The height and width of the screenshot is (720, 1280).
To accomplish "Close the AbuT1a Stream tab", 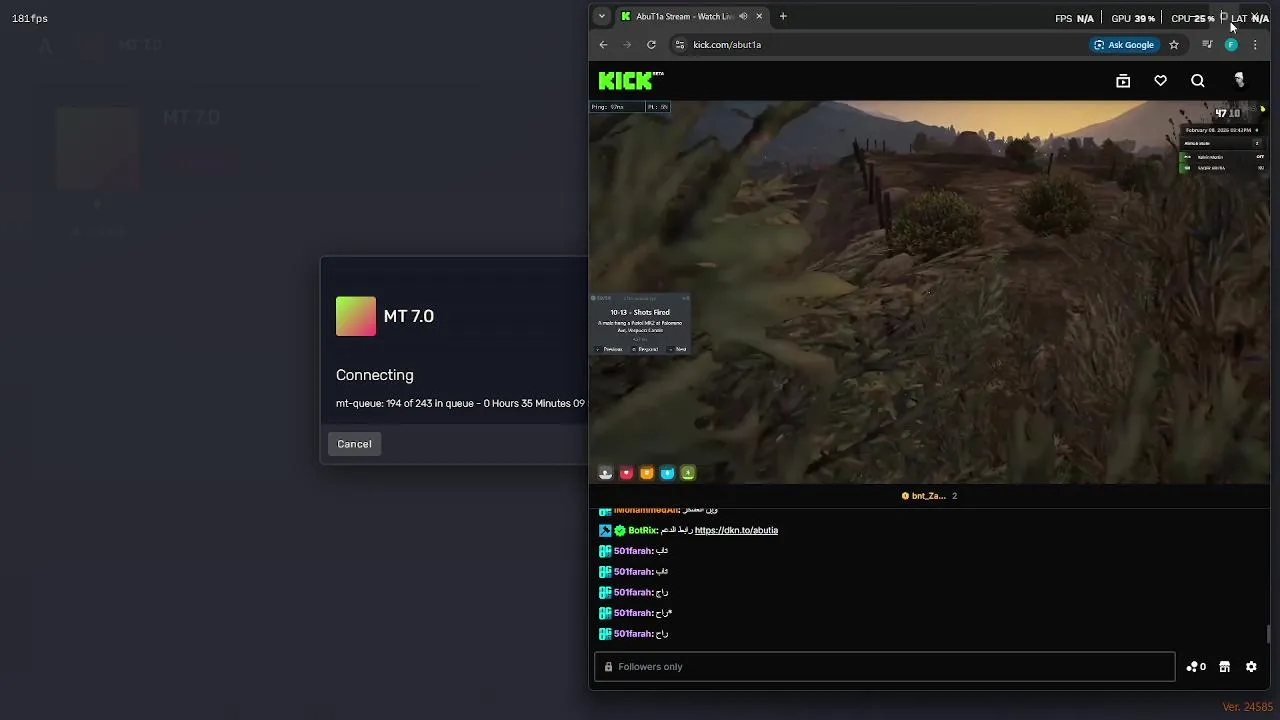I will pos(759,16).
